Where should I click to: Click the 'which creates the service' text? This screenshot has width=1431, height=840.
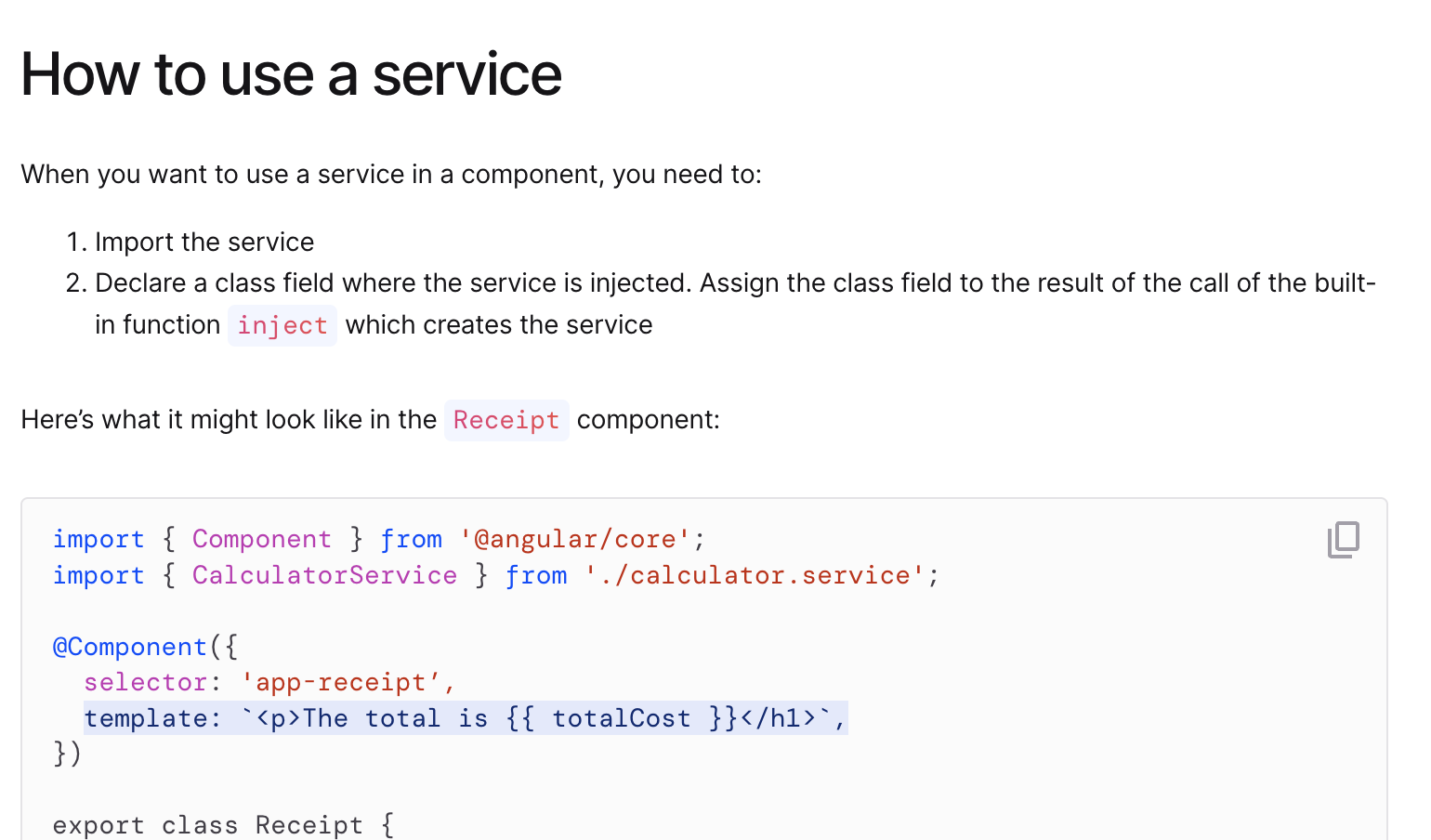(499, 324)
